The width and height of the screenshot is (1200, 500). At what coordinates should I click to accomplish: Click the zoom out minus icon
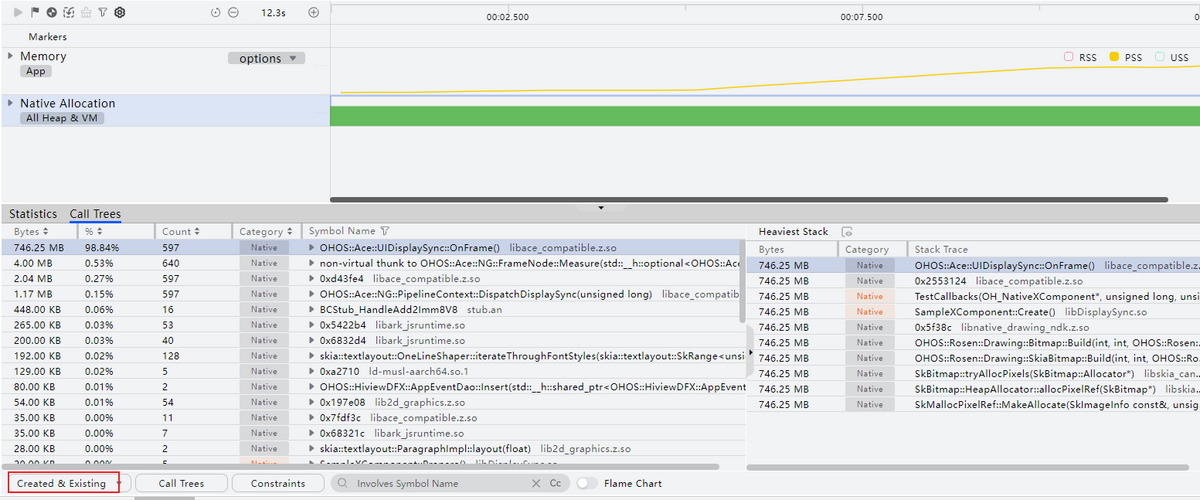coord(233,13)
